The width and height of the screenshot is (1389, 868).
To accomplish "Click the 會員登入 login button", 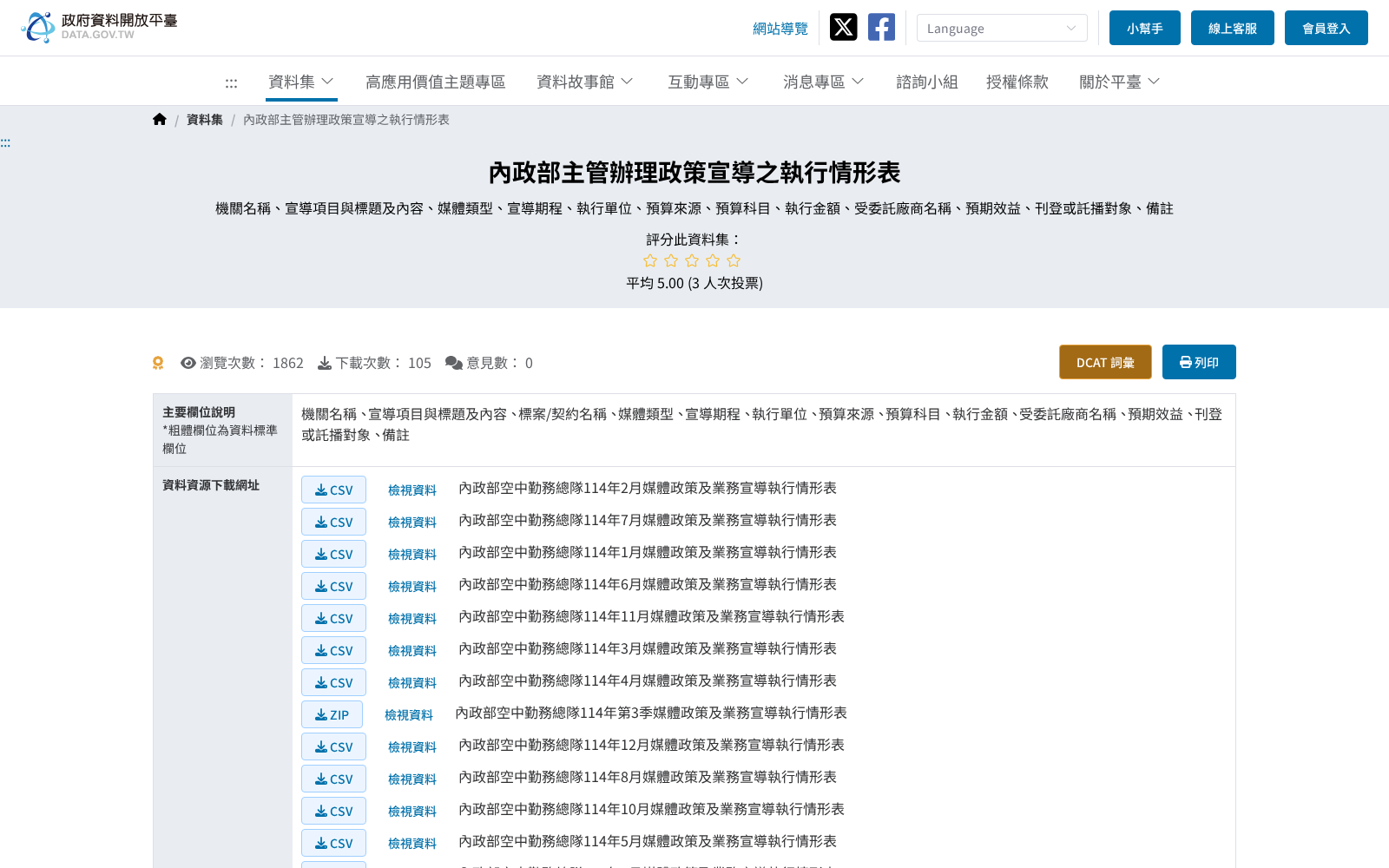I will coord(1326,28).
